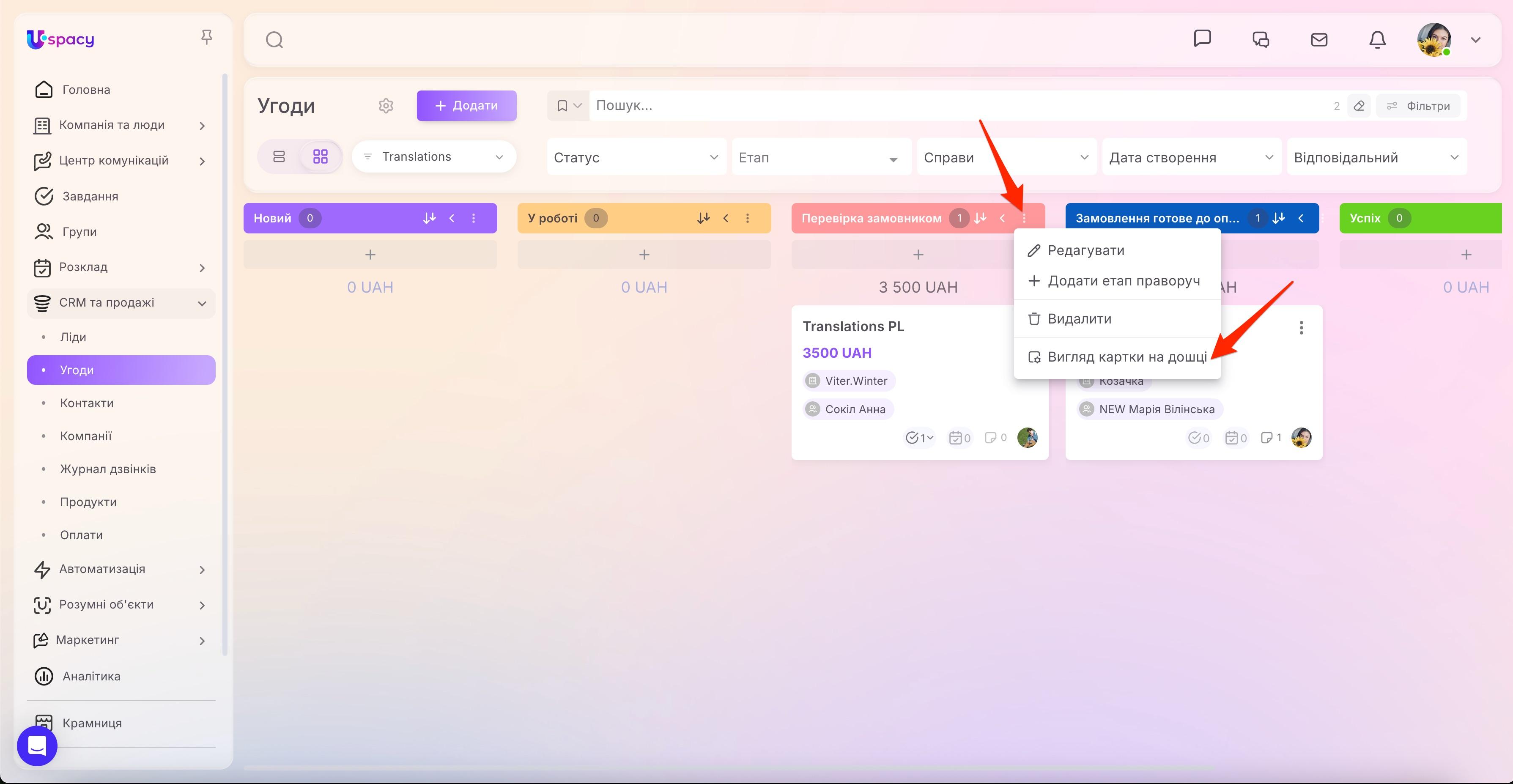This screenshot has height=784, width=1513.
Task: Collapse the Новий column
Action: click(x=452, y=218)
